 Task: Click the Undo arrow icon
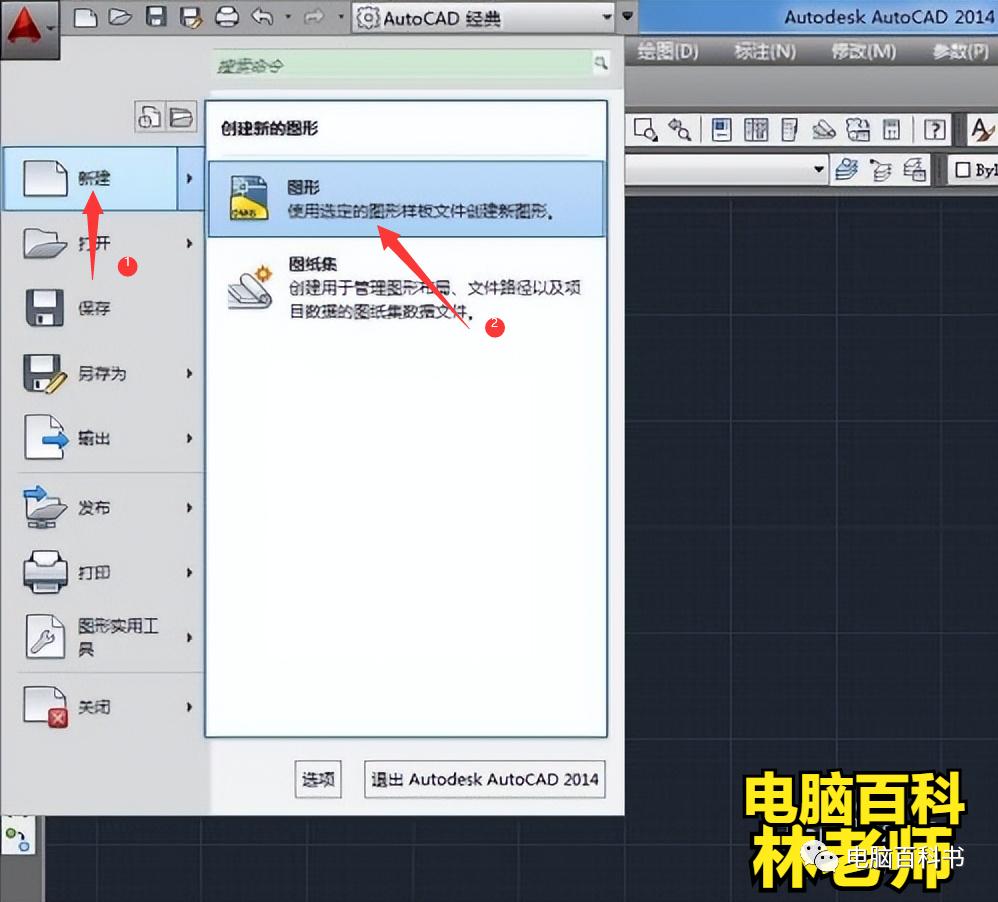pyautogui.click(x=262, y=17)
